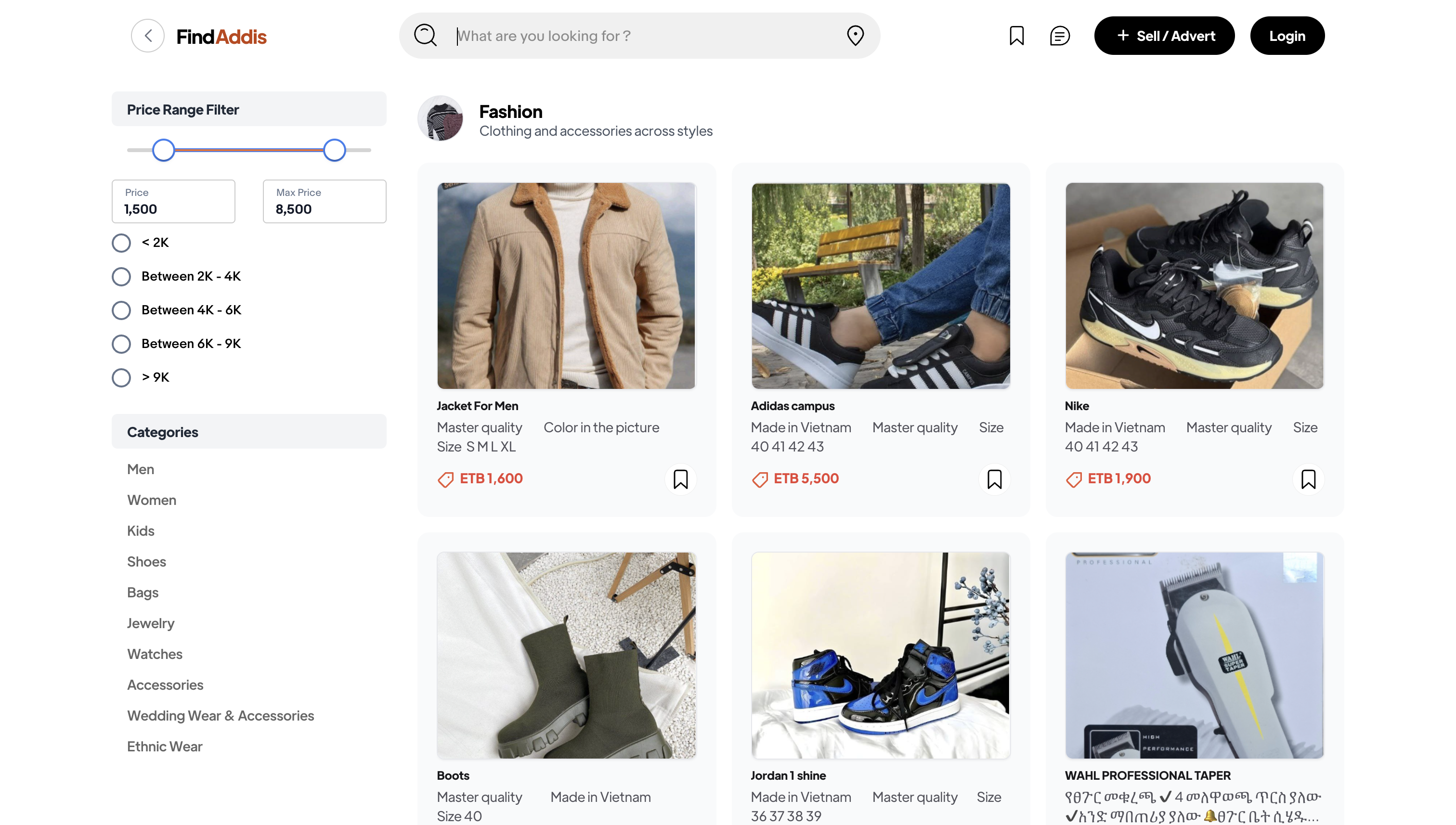Click the Sell / Advert button
The image size is (1456, 825).
(1164, 35)
